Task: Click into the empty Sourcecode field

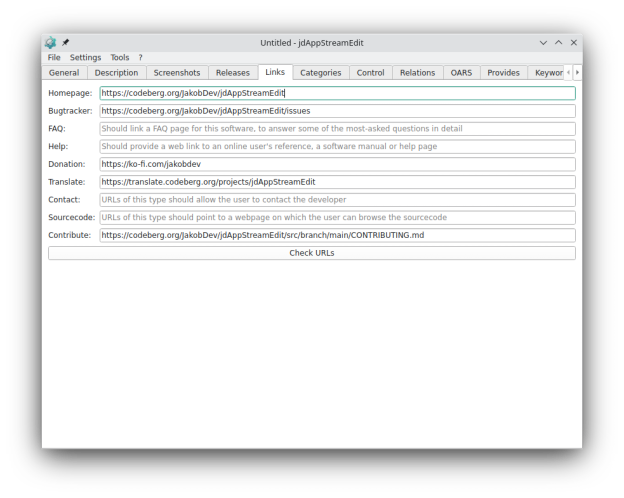Action: pos(337,217)
